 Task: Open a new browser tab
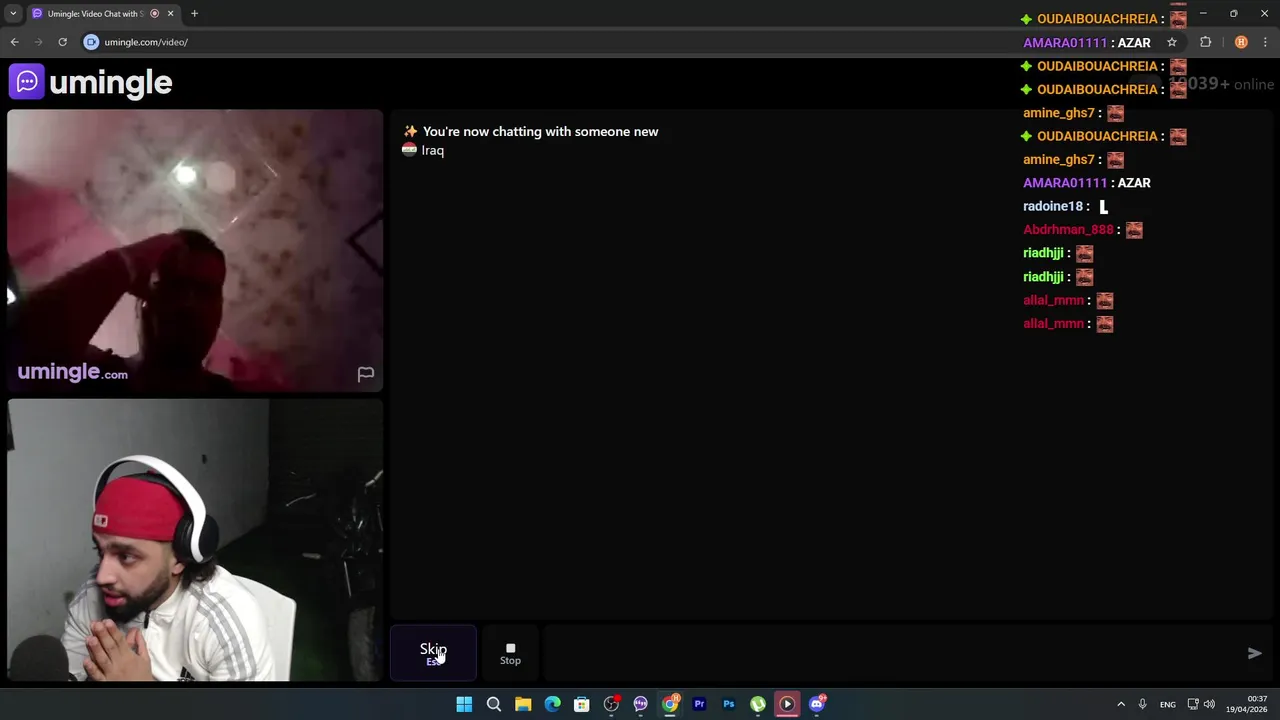point(194,13)
